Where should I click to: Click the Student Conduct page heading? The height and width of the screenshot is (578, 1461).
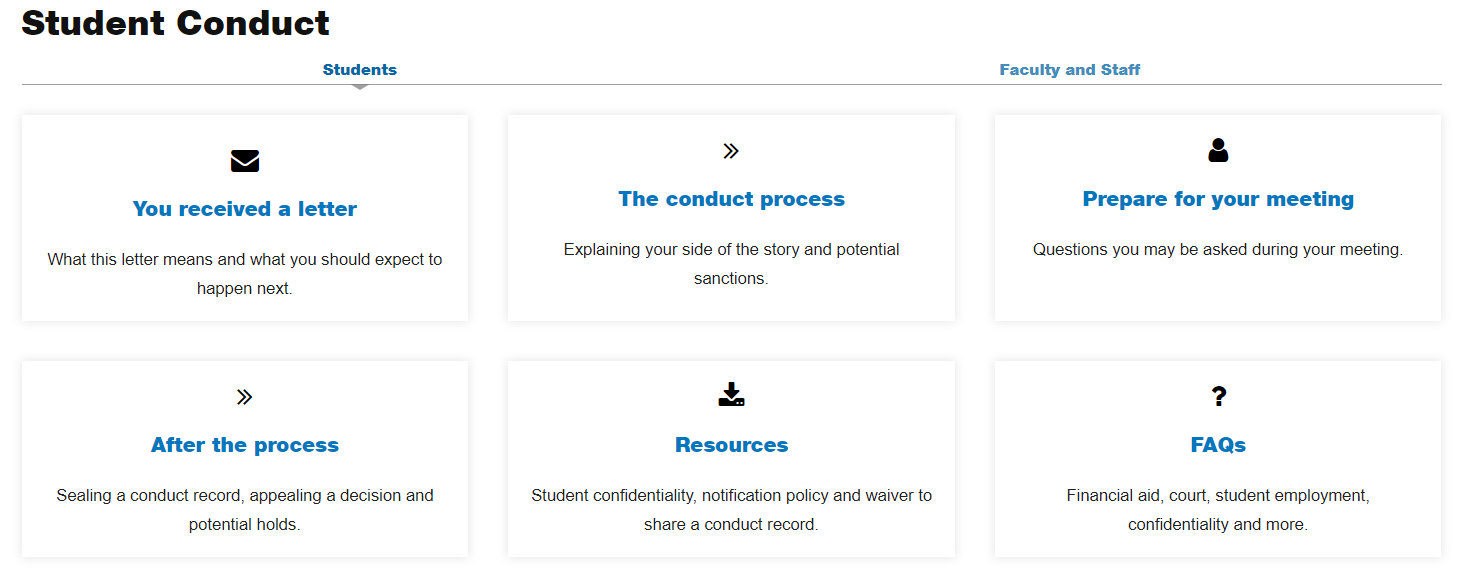pos(176,23)
